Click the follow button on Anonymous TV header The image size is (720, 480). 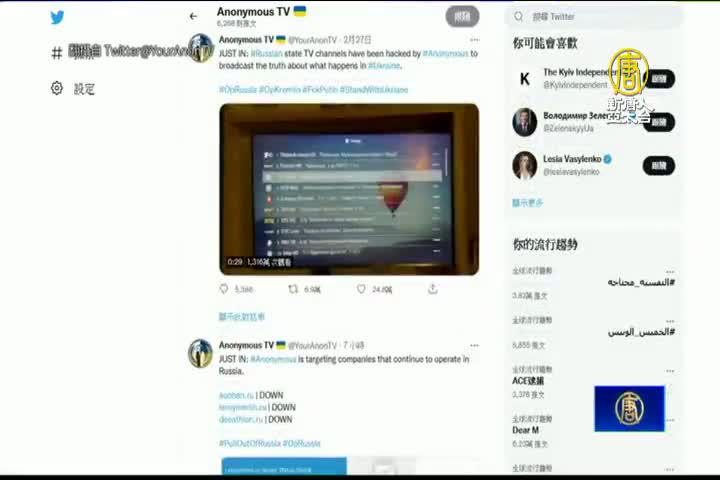[x=462, y=16]
